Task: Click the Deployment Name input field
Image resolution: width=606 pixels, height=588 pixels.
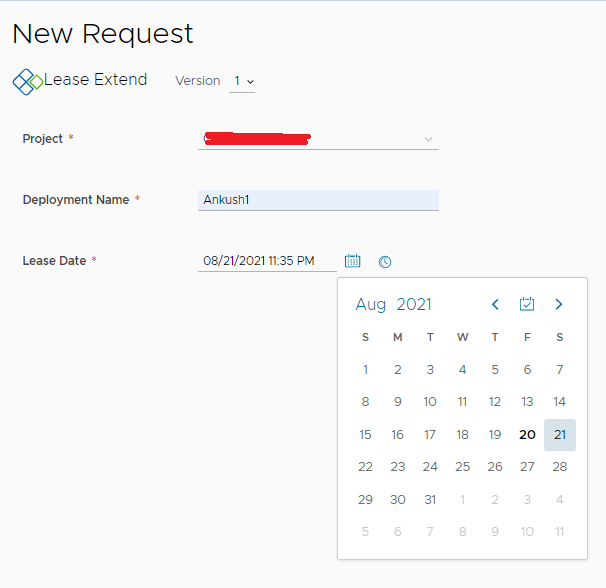Action: click(x=318, y=200)
